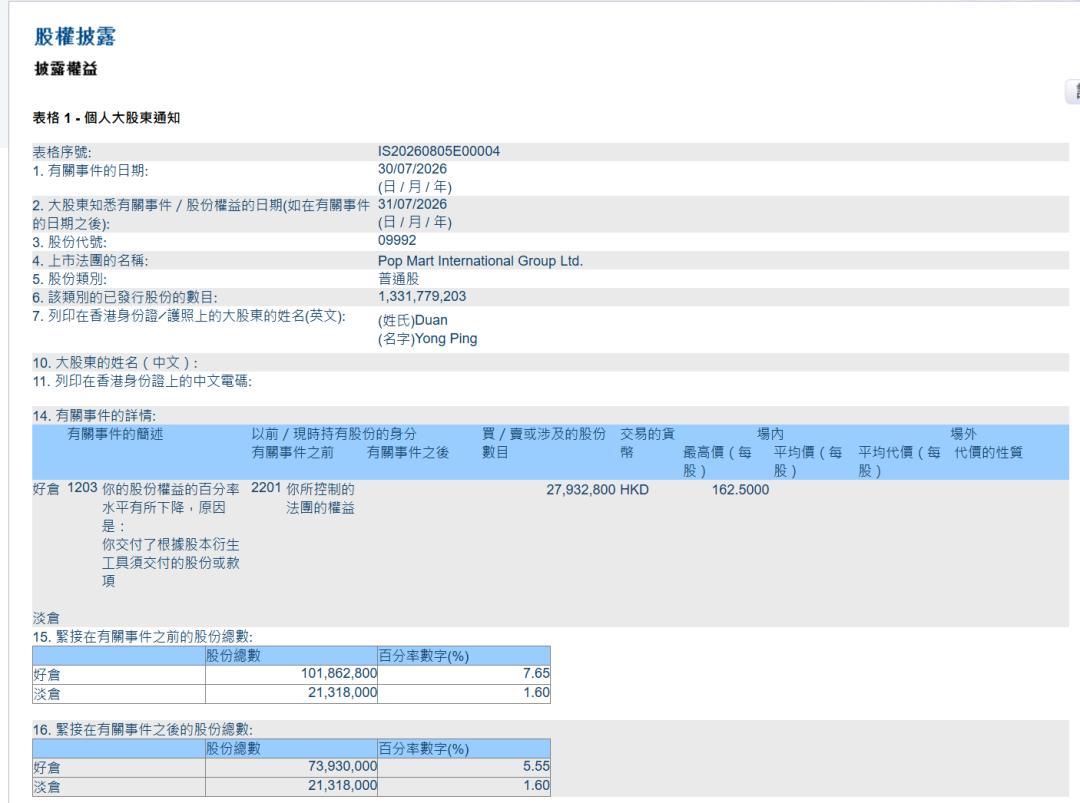Select issued shares figure 1,331,779,203
The height and width of the screenshot is (803, 1080).
pos(422,296)
